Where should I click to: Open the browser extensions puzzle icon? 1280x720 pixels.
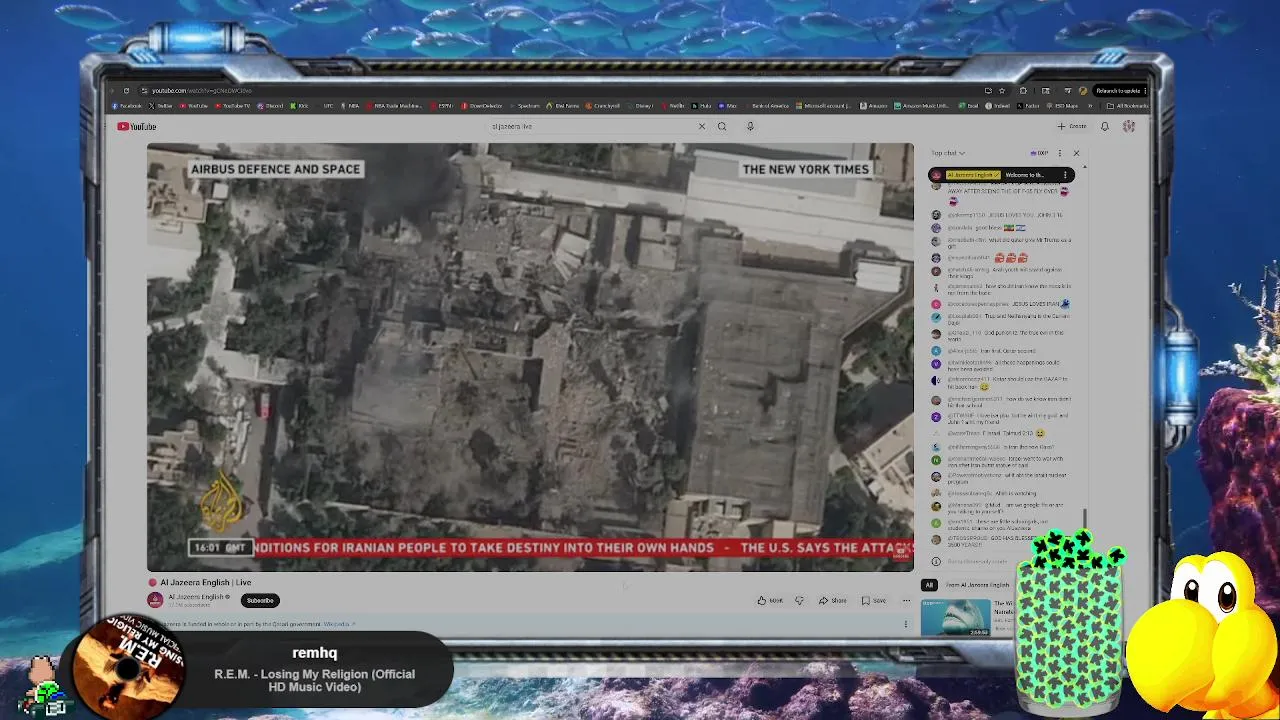1023,91
